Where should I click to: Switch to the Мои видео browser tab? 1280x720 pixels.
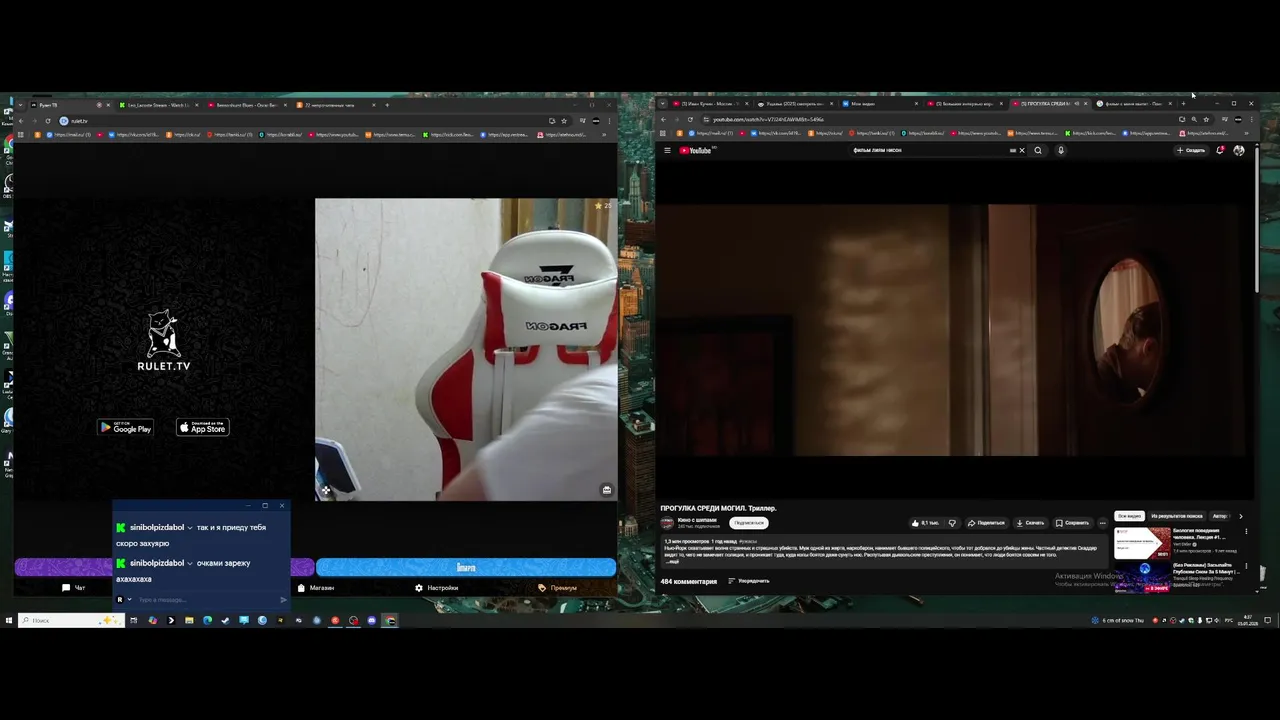(x=880, y=103)
